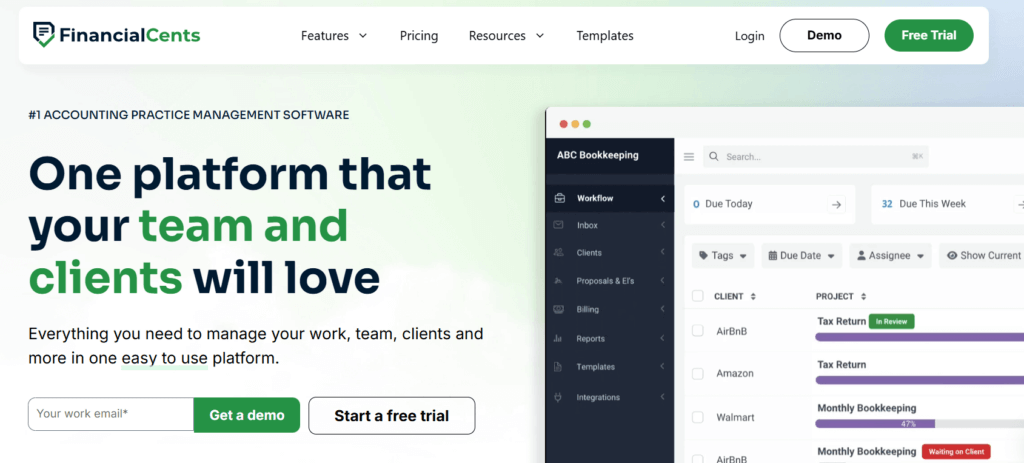Viewport: 1024px width, 463px height.
Task: Click the arrow icon in Due Today card
Action: (837, 204)
